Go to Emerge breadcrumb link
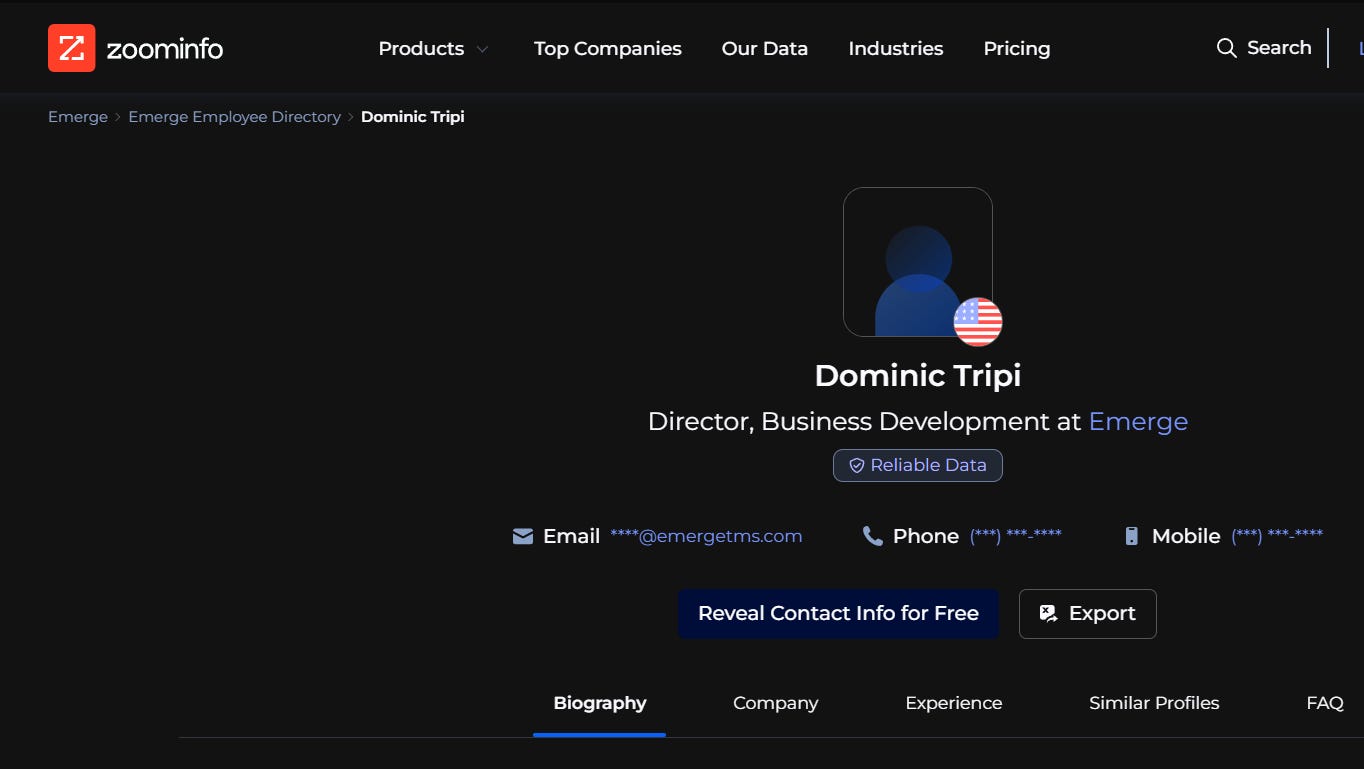Screen dimensions: 1364x769 [x=78, y=117]
